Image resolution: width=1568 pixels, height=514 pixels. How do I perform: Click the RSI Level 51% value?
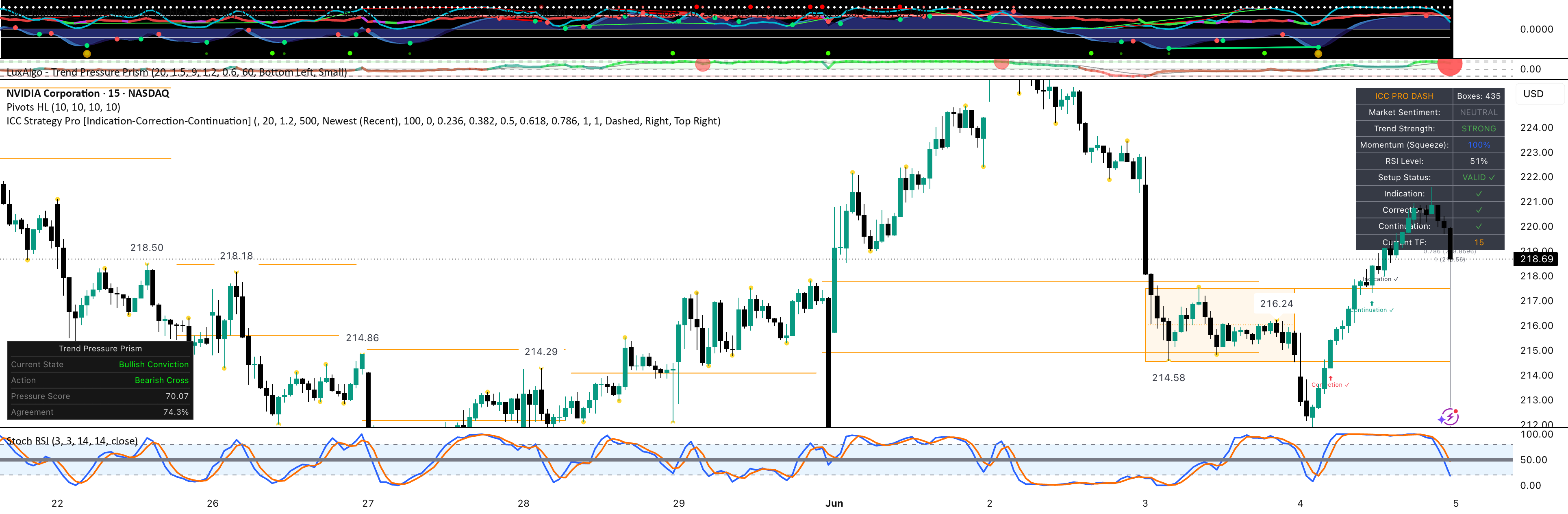point(1479,161)
